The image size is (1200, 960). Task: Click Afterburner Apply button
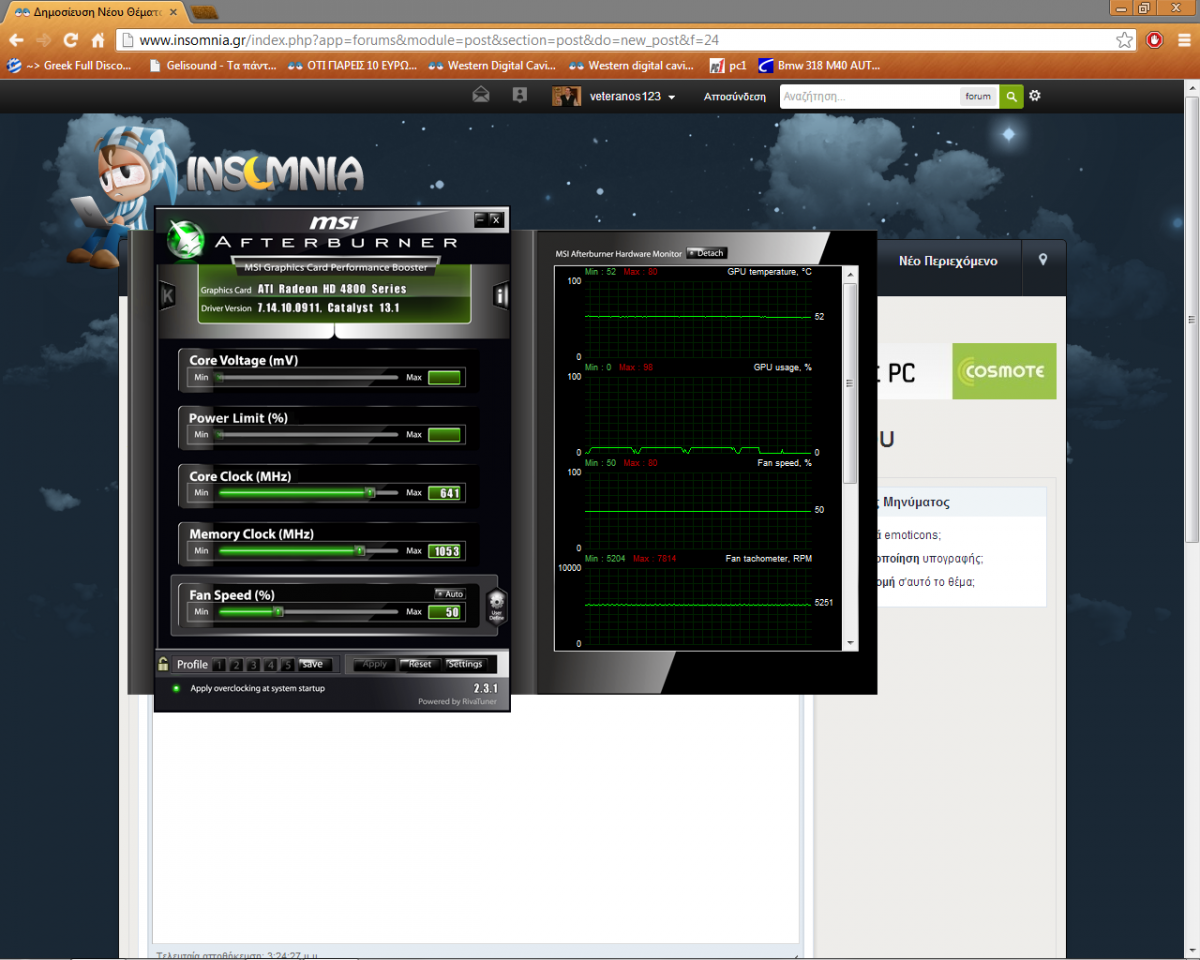pos(375,664)
